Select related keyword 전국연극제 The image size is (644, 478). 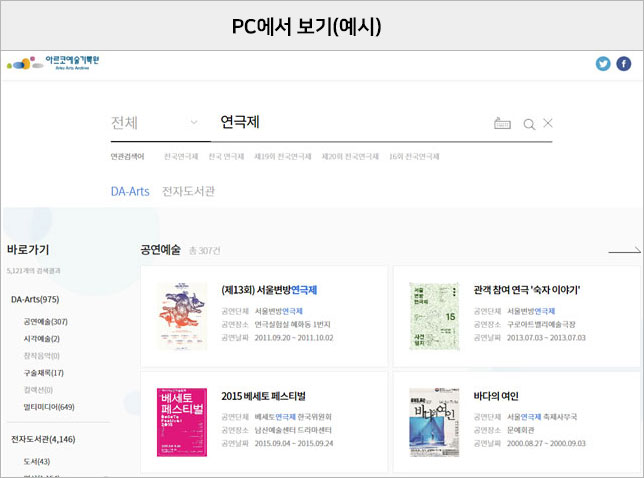point(181,156)
